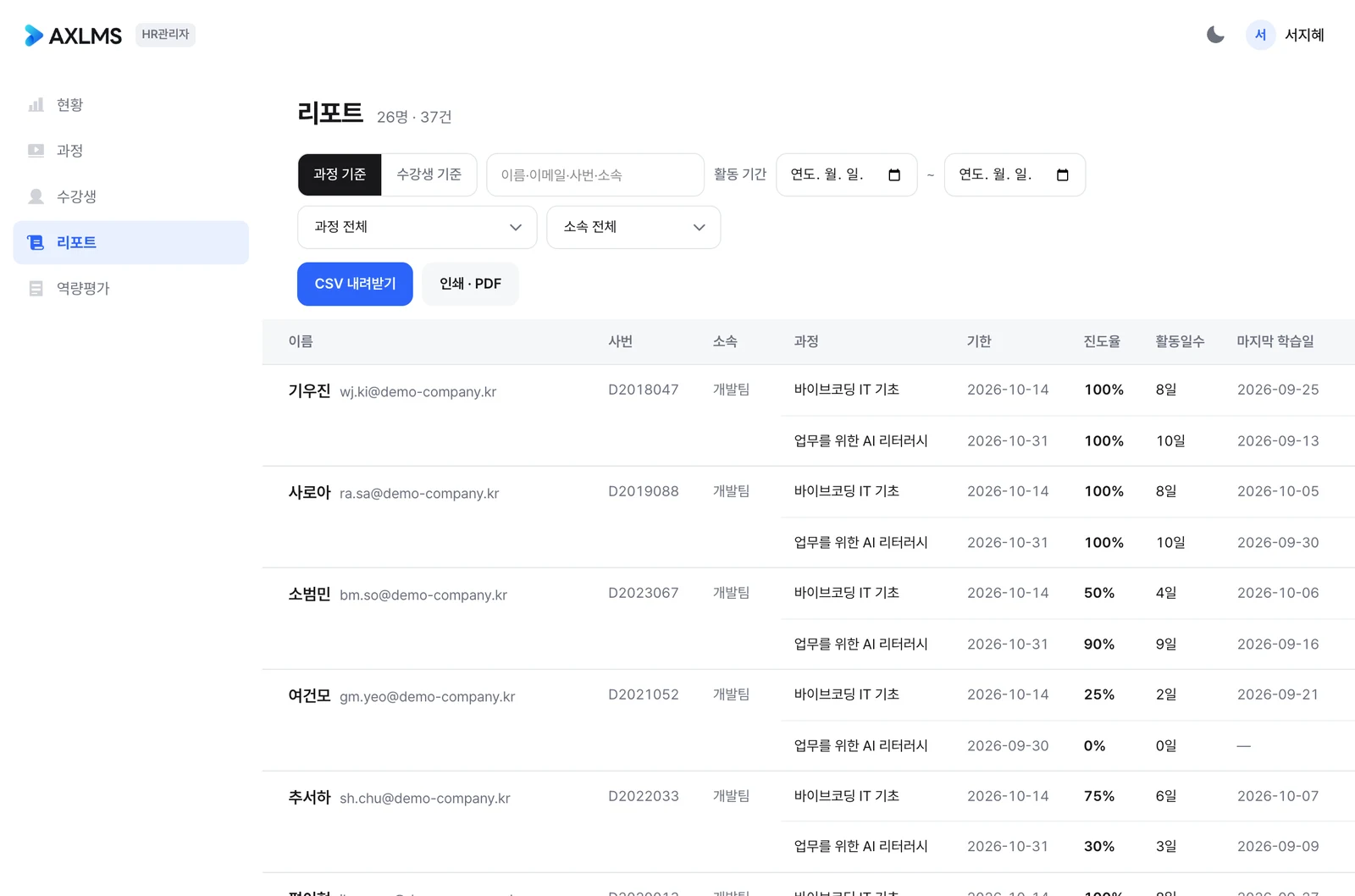Click the 활동일수 column header

pyautogui.click(x=1180, y=341)
